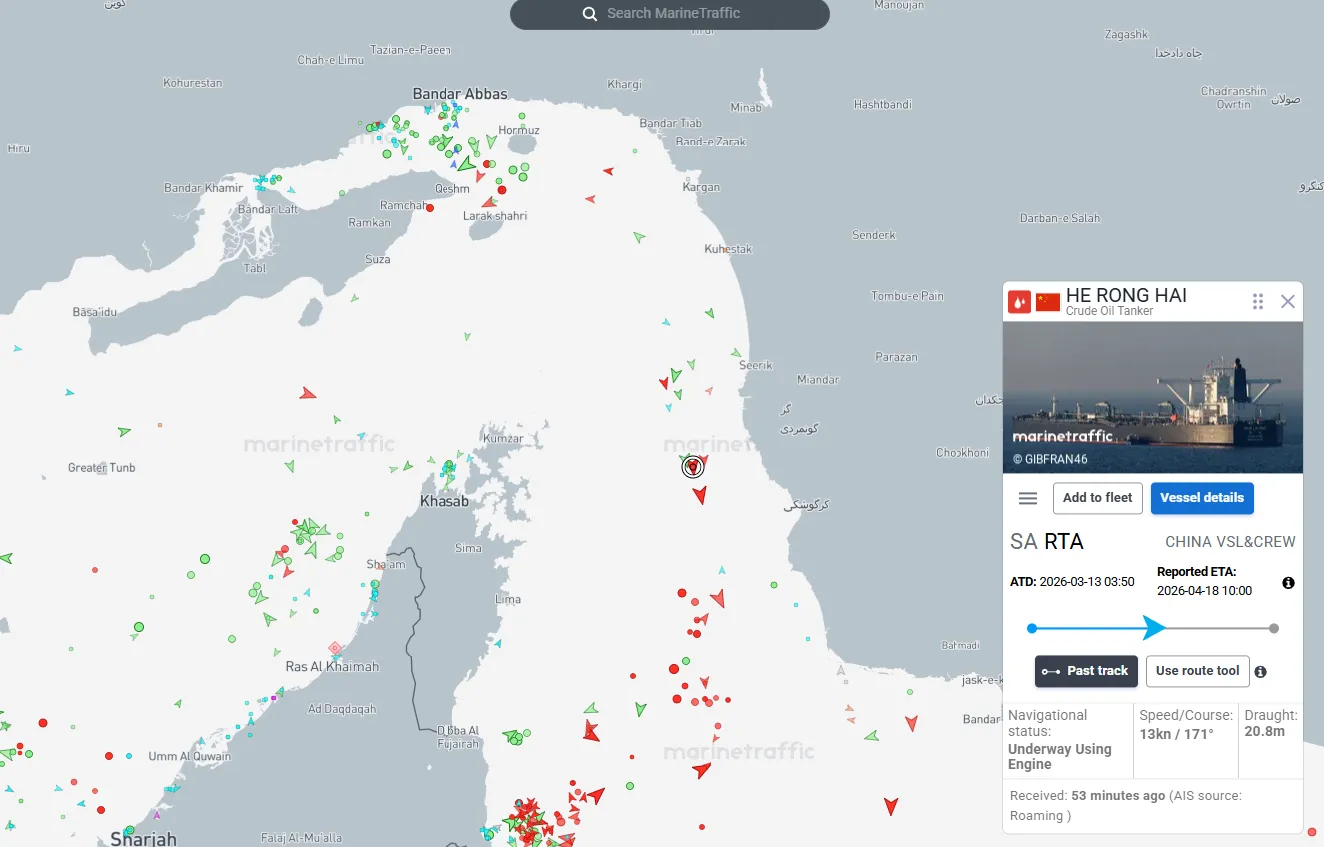Click the Add to fleet button
This screenshot has width=1324, height=847.
[x=1097, y=498]
